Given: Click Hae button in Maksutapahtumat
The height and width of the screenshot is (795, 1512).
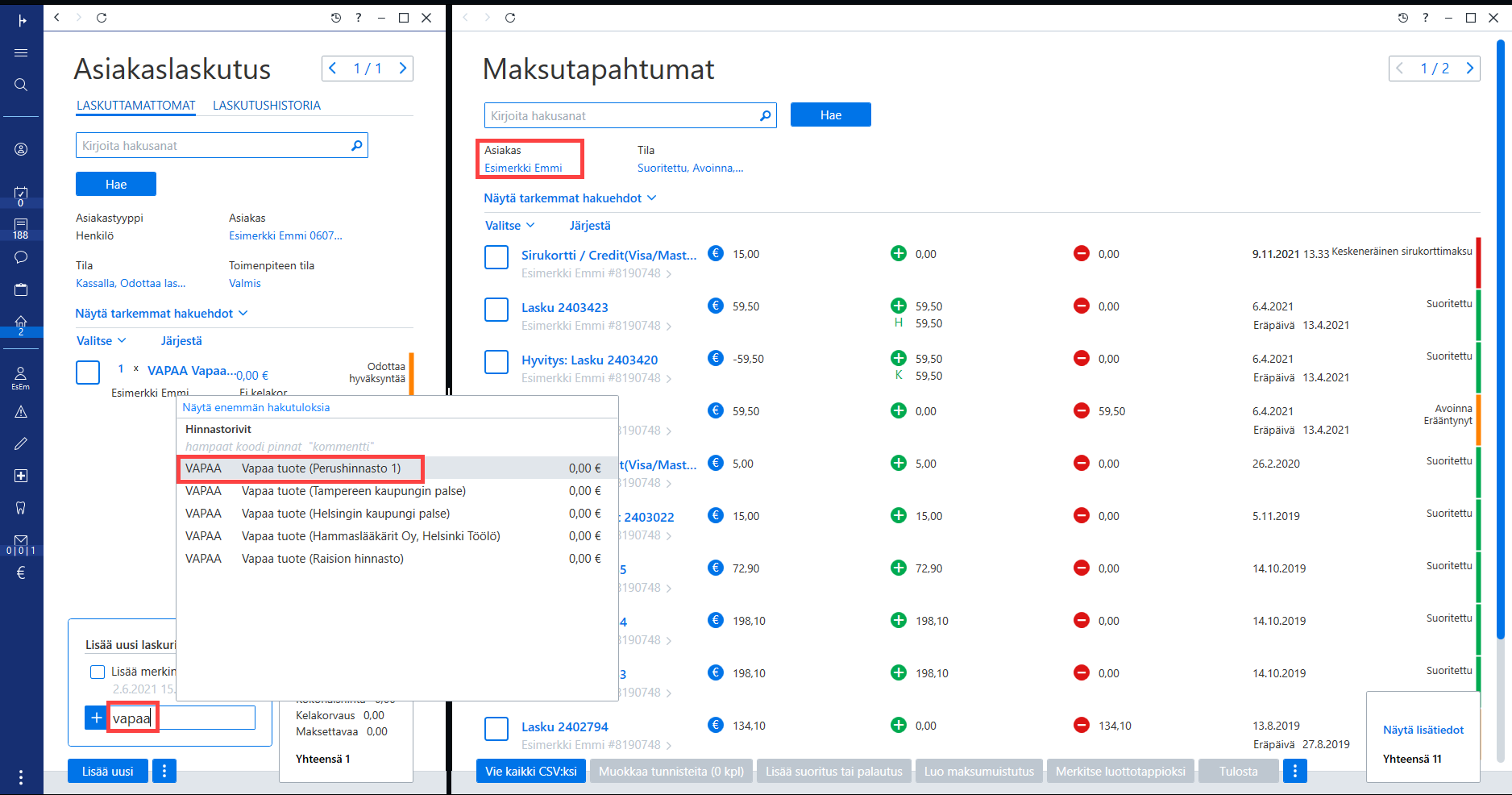Looking at the screenshot, I should 831,114.
